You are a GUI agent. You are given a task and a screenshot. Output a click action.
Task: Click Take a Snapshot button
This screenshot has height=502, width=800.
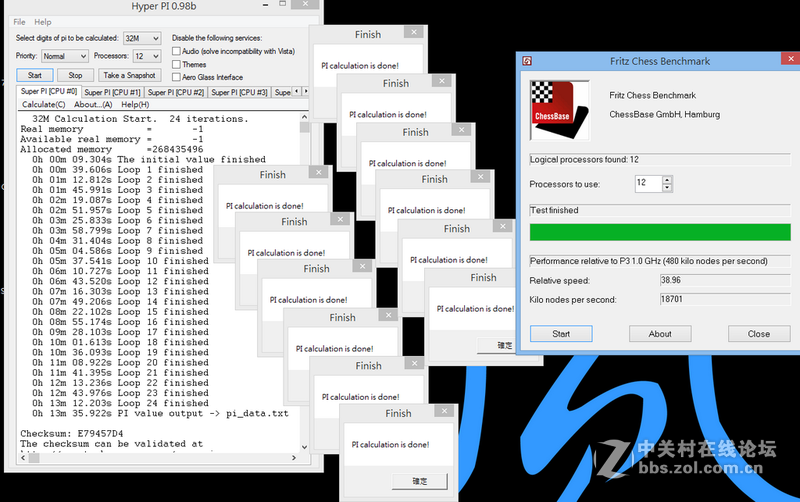[130, 75]
